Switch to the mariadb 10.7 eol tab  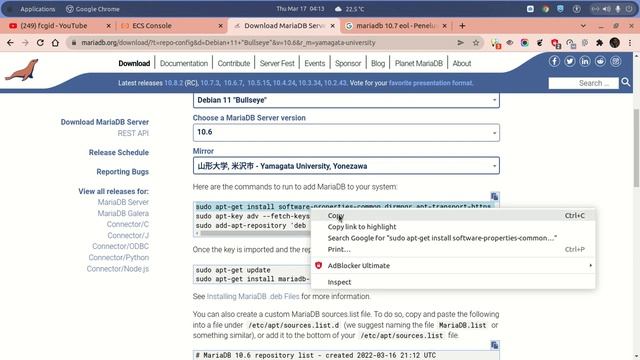396,26
